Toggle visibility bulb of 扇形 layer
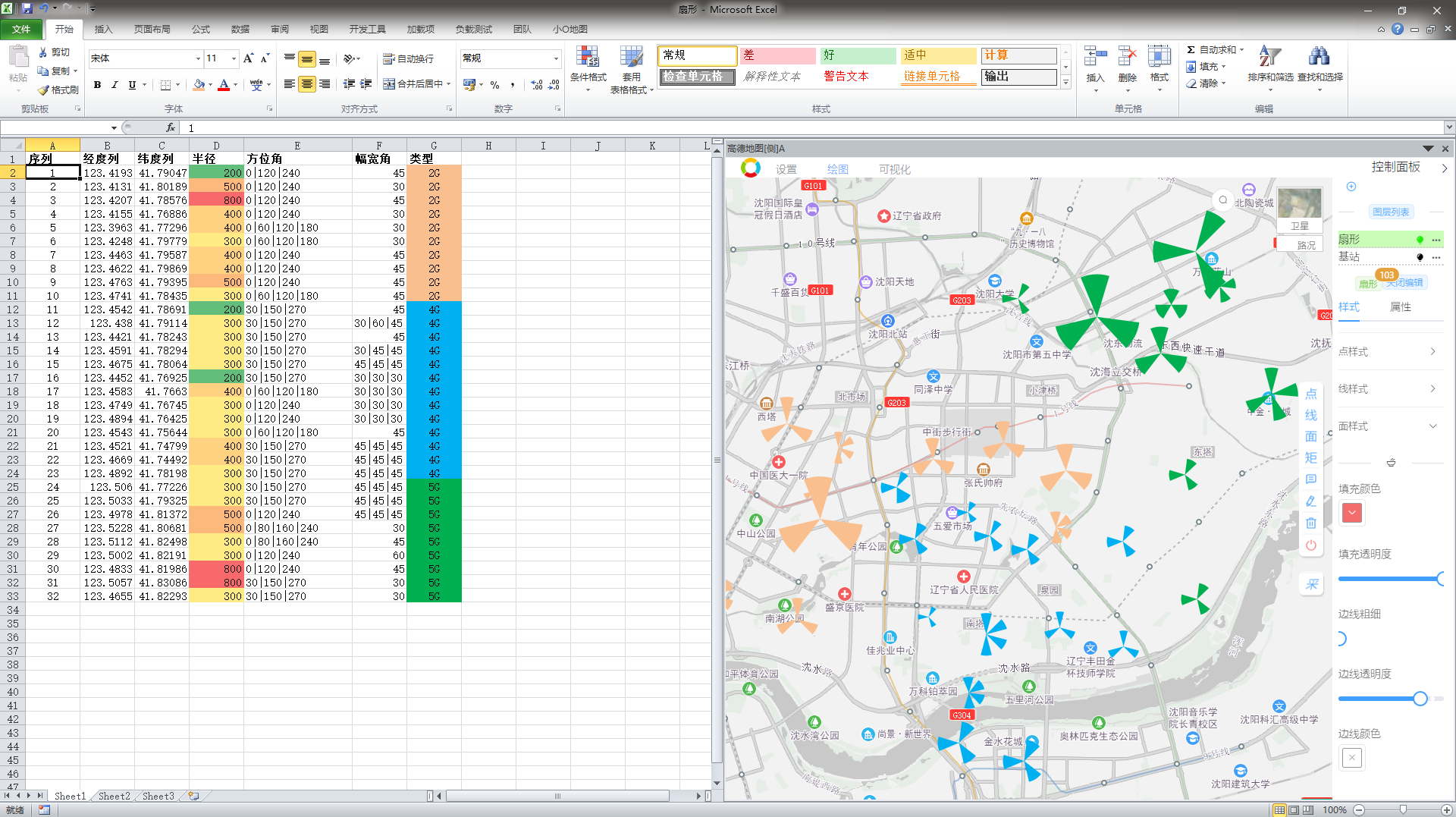This screenshot has width=1456, height=817. pos(1420,240)
